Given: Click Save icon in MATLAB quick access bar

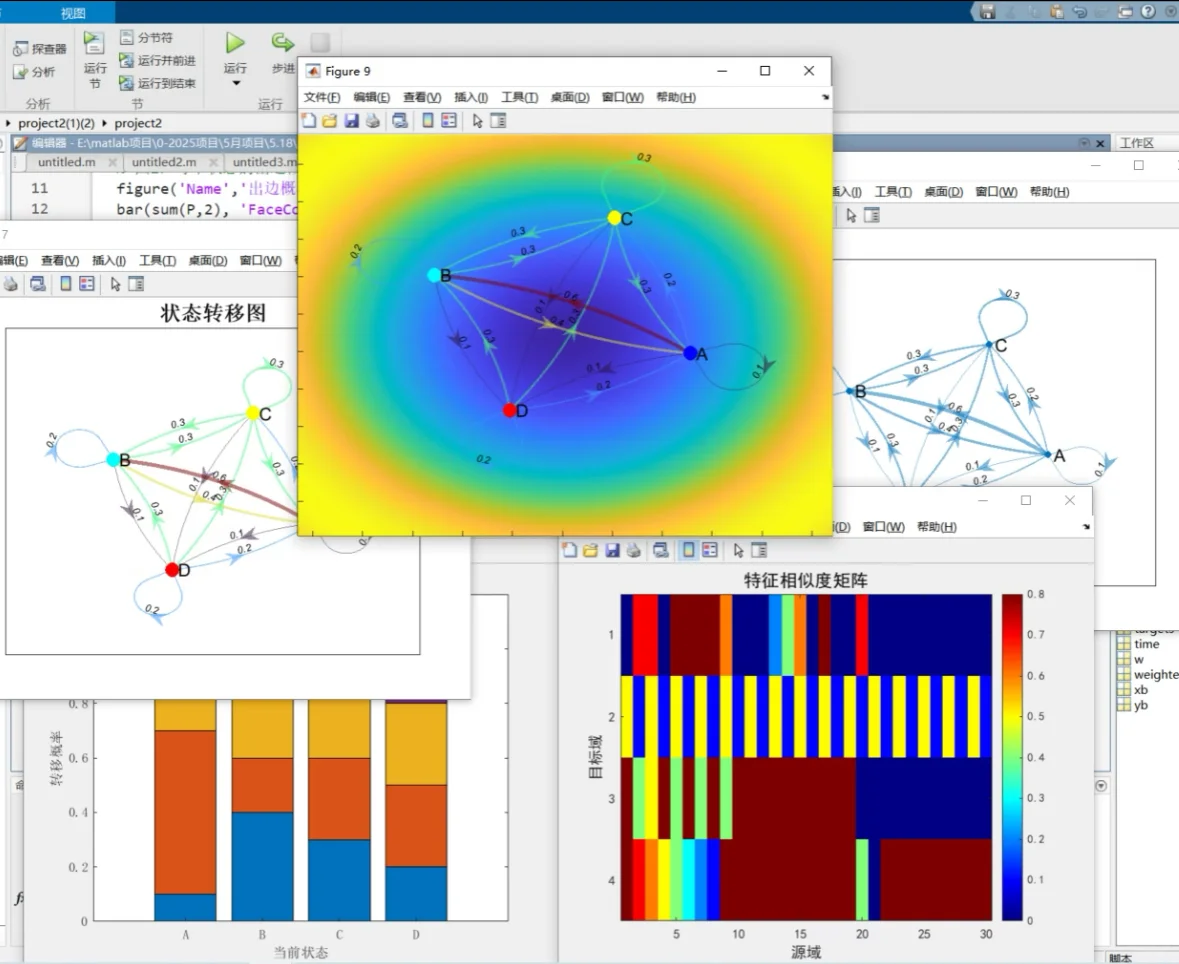Looking at the screenshot, I should (x=988, y=11).
